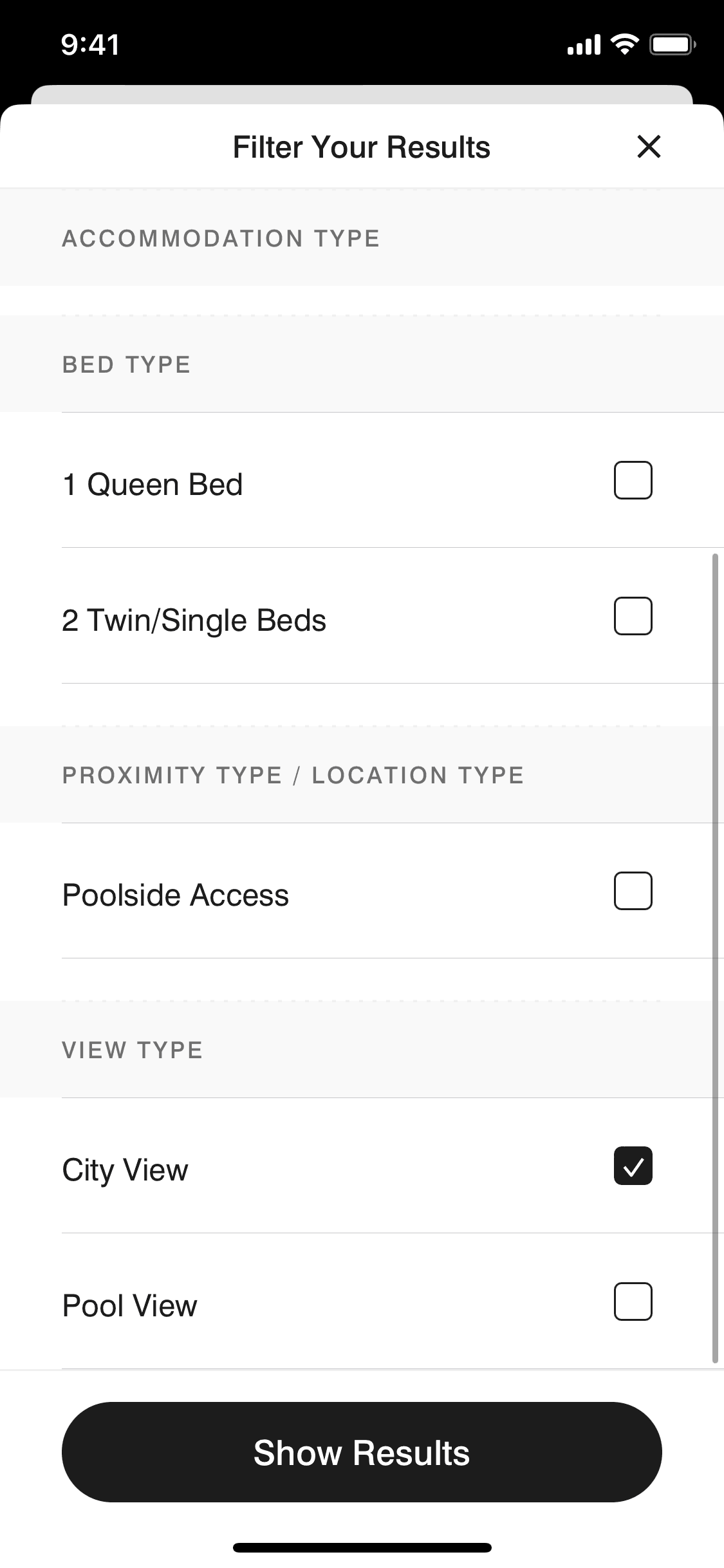Tap the 1 Queen Bed label
The image size is (724, 1568).
click(153, 485)
